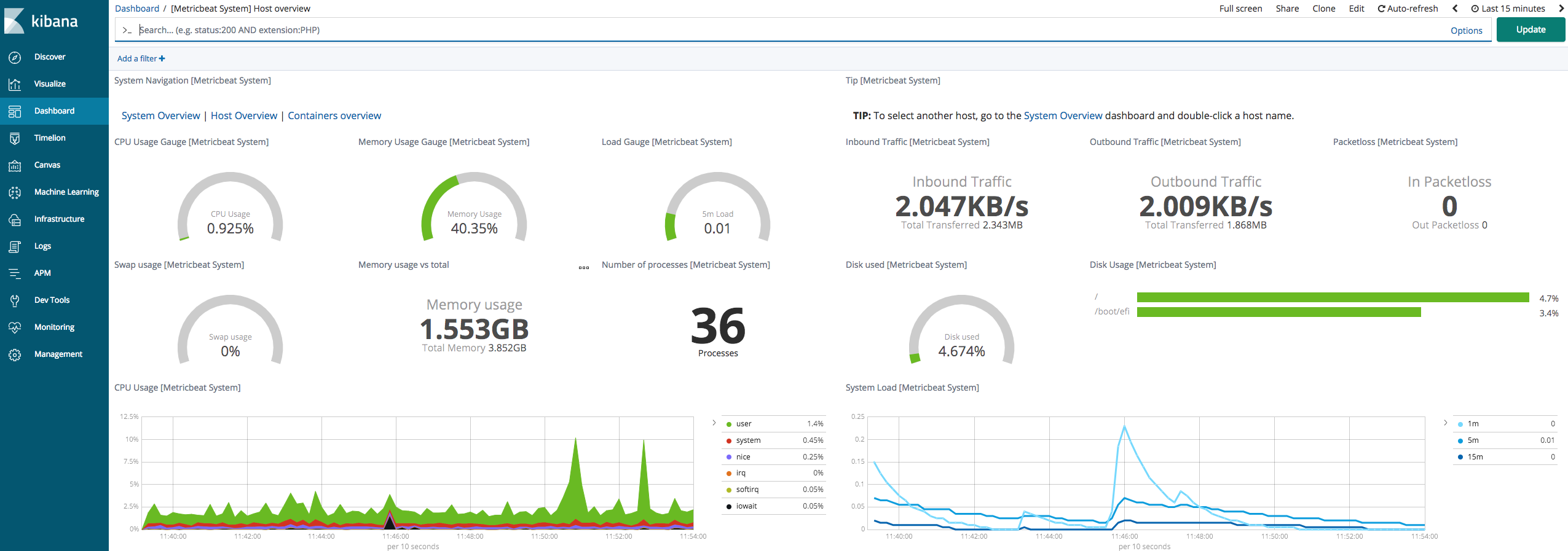
Task: Open Visualize from the side menu
Action: pyautogui.click(x=50, y=84)
